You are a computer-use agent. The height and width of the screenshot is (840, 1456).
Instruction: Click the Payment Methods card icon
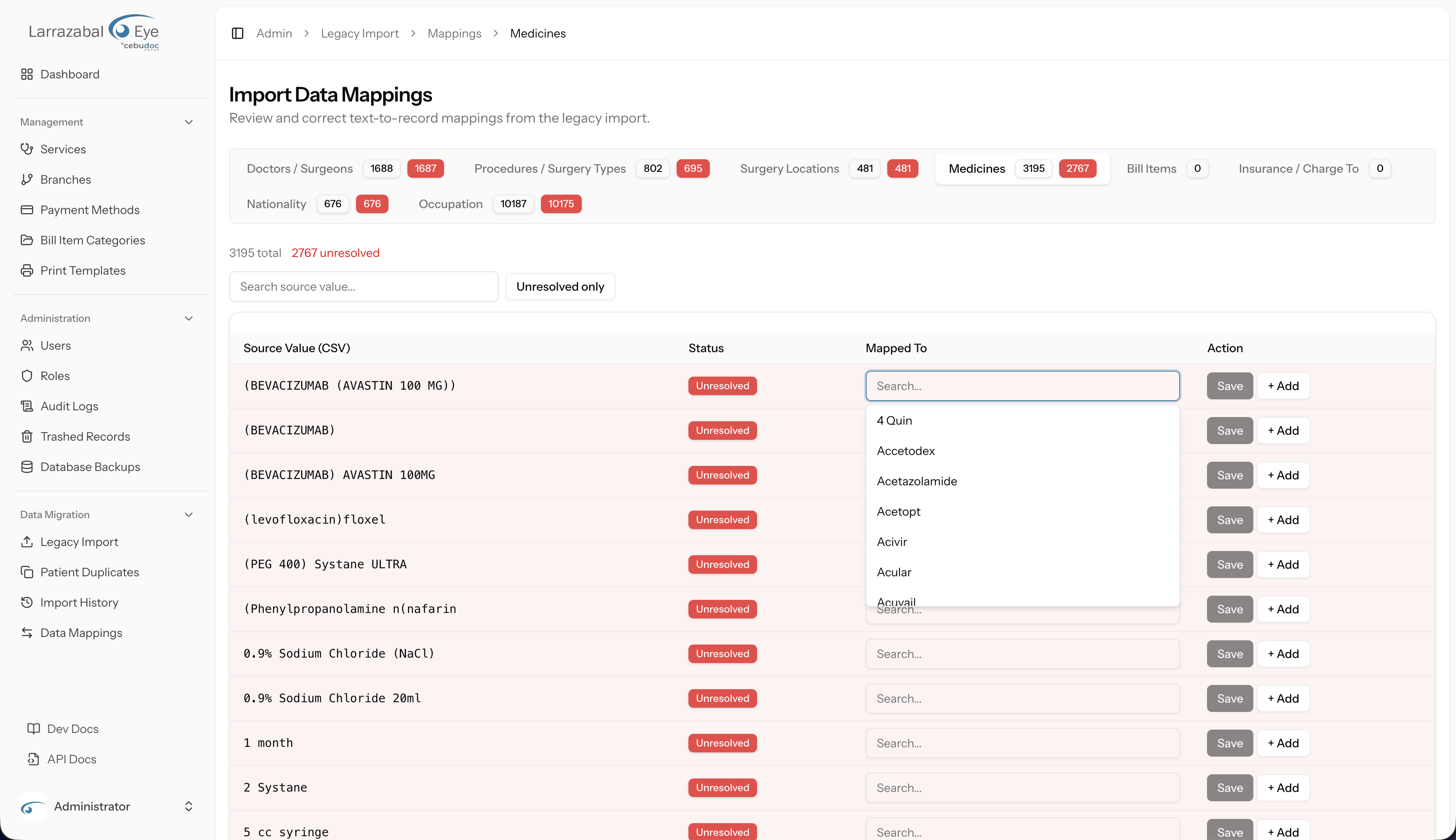27,209
